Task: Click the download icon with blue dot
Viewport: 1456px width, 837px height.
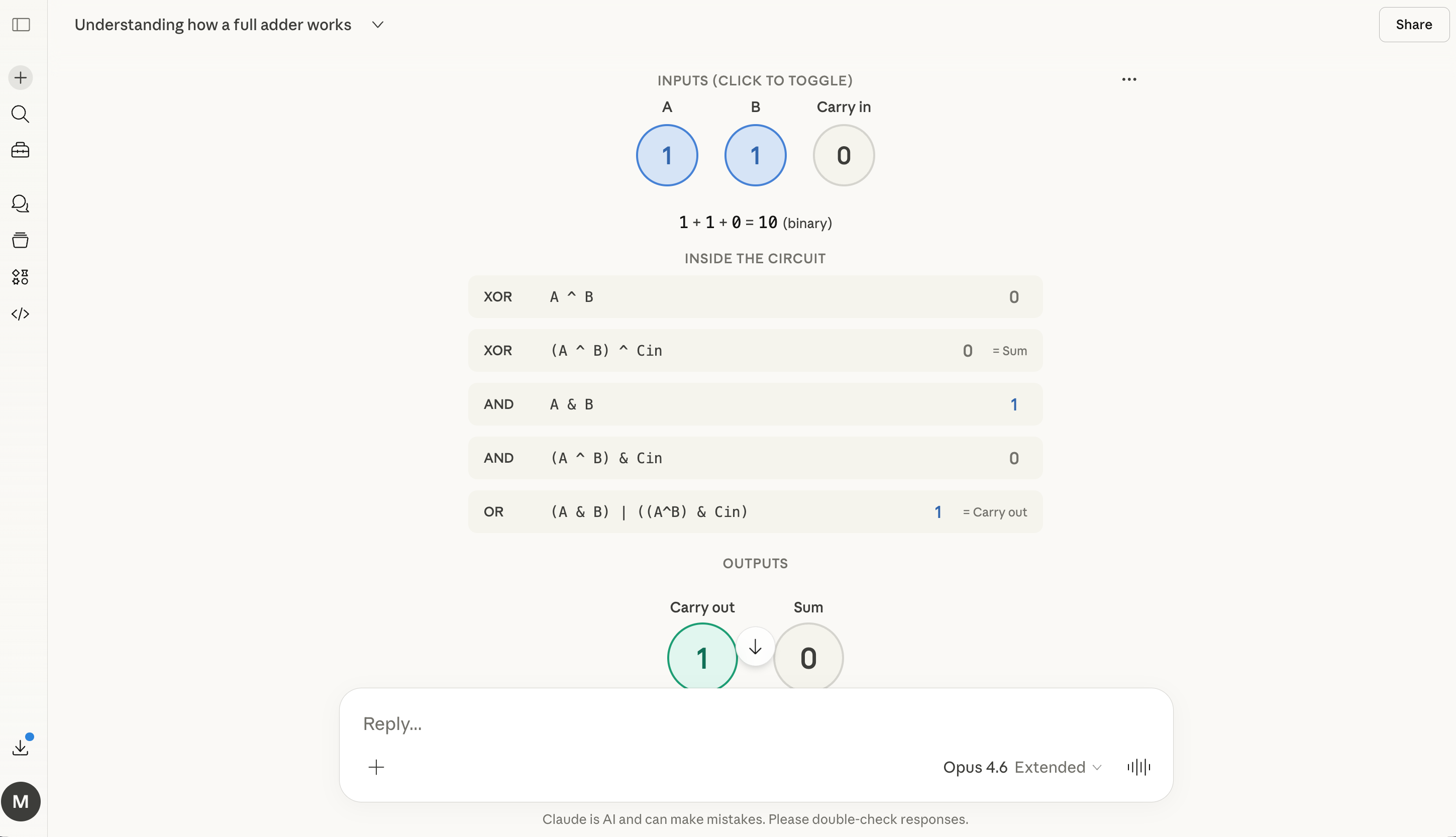Action: click(21, 747)
